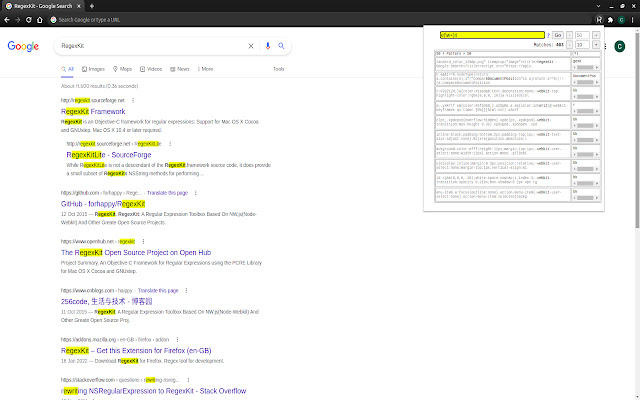Viewport: 640px width, 400px height.
Task: Go back with the browser back arrow
Action: click(7, 20)
